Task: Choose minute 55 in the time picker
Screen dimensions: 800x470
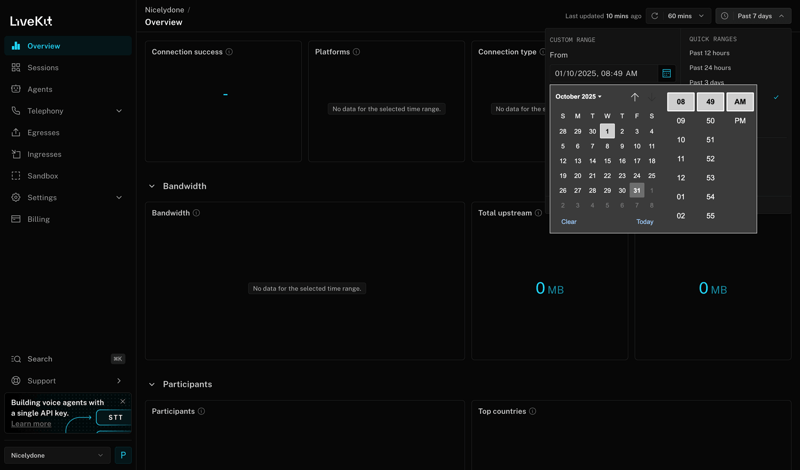Action: coord(710,216)
